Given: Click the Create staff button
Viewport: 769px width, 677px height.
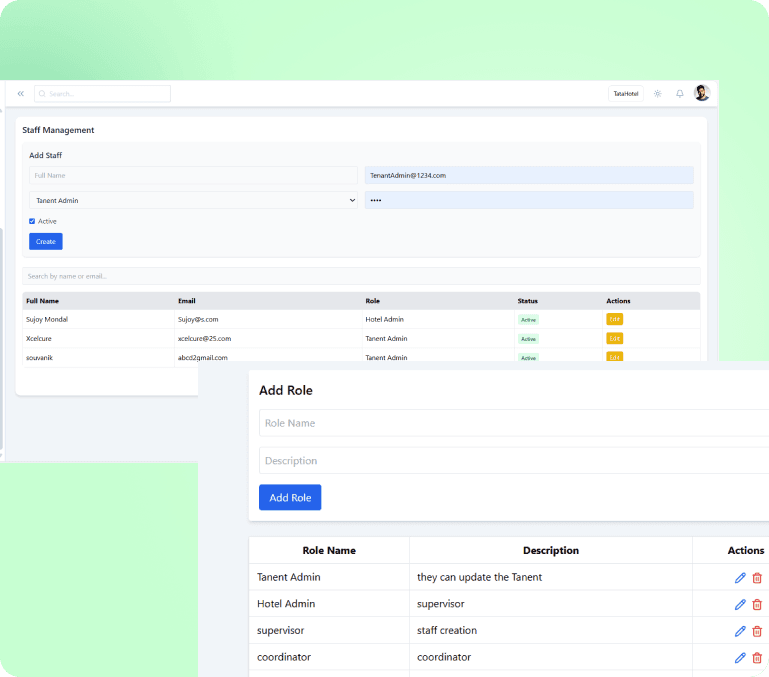Looking at the screenshot, I should pos(46,241).
